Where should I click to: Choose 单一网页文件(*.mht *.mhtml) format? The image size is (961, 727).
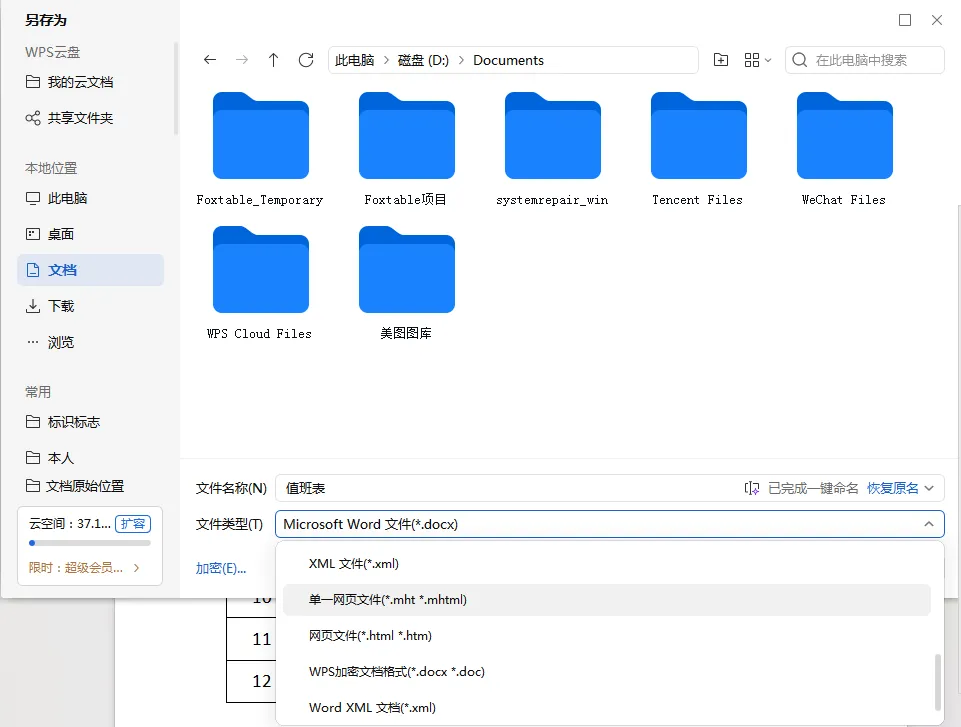pyautogui.click(x=607, y=599)
